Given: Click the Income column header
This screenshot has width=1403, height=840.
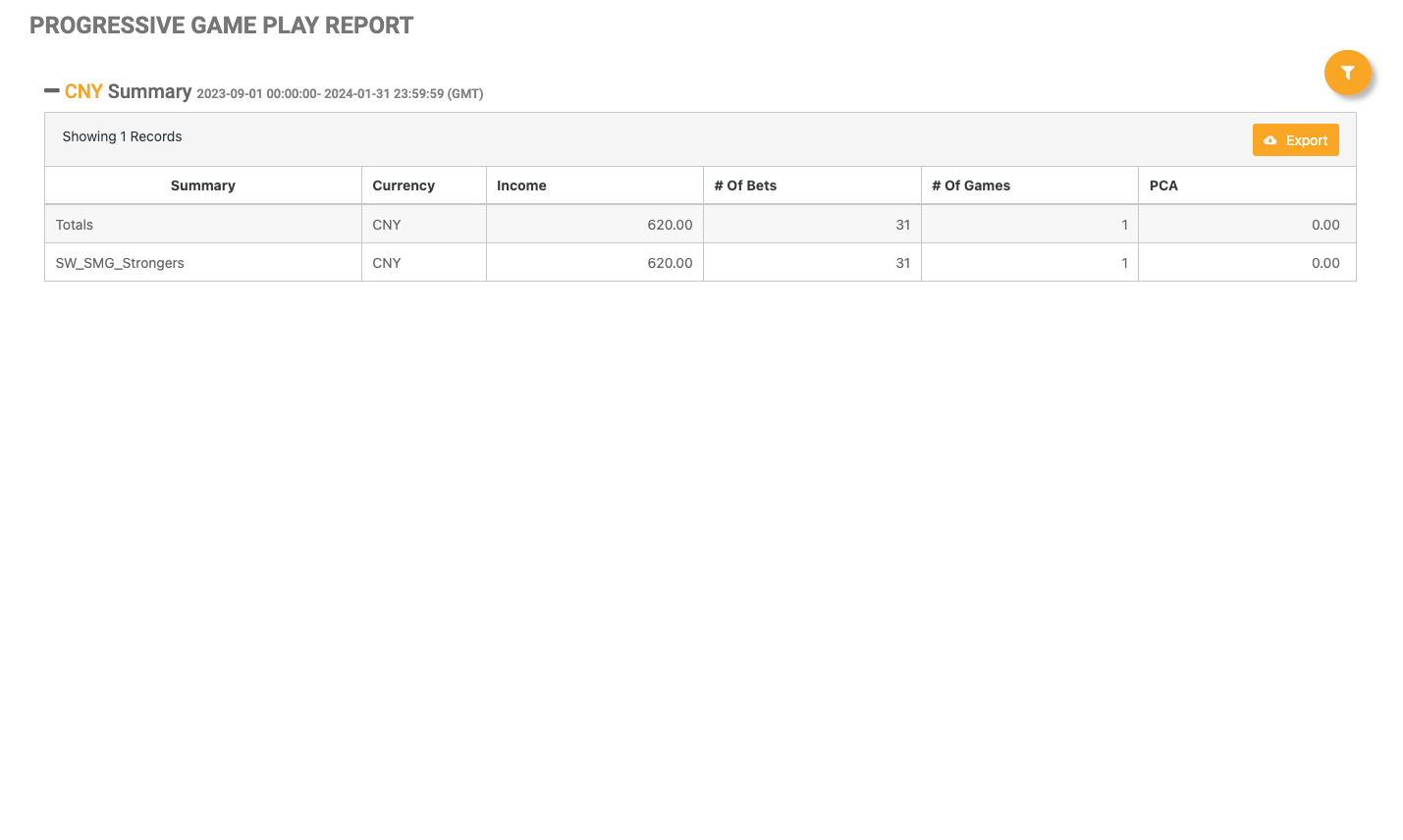Looking at the screenshot, I should 521,185.
